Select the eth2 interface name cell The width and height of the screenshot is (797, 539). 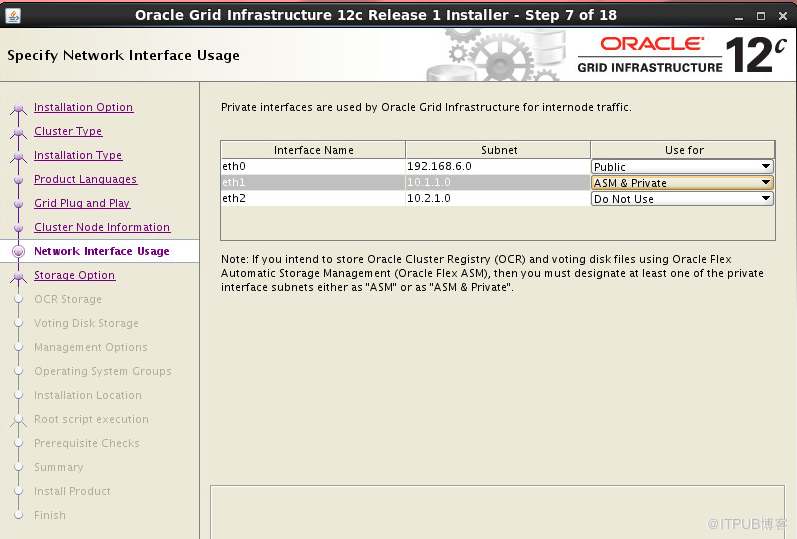[313, 198]
